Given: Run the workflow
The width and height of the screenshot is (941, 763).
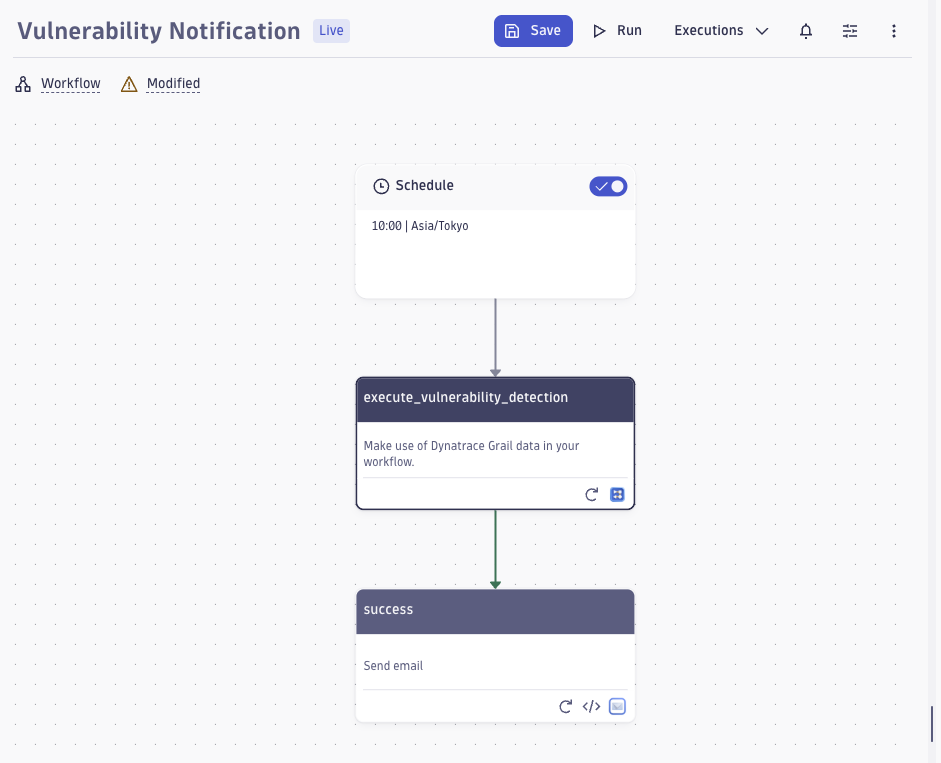Looking at the screenshot, I should click(617, 30).
